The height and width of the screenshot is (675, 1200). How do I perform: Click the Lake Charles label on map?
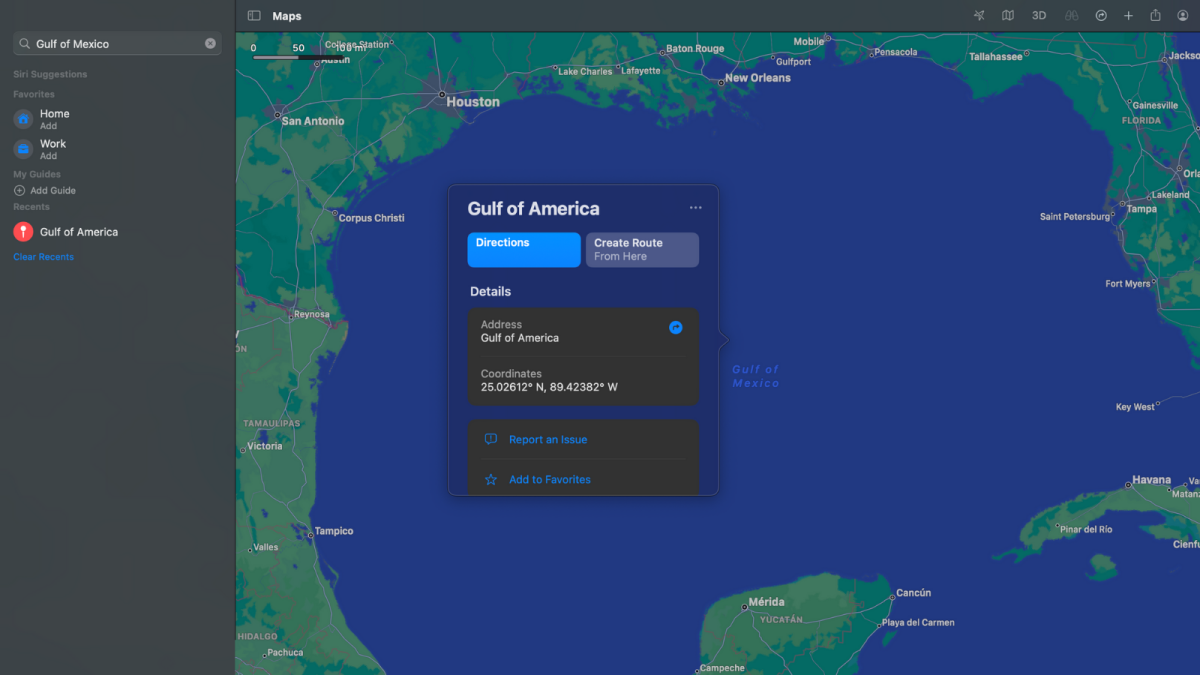pos(585,72)
